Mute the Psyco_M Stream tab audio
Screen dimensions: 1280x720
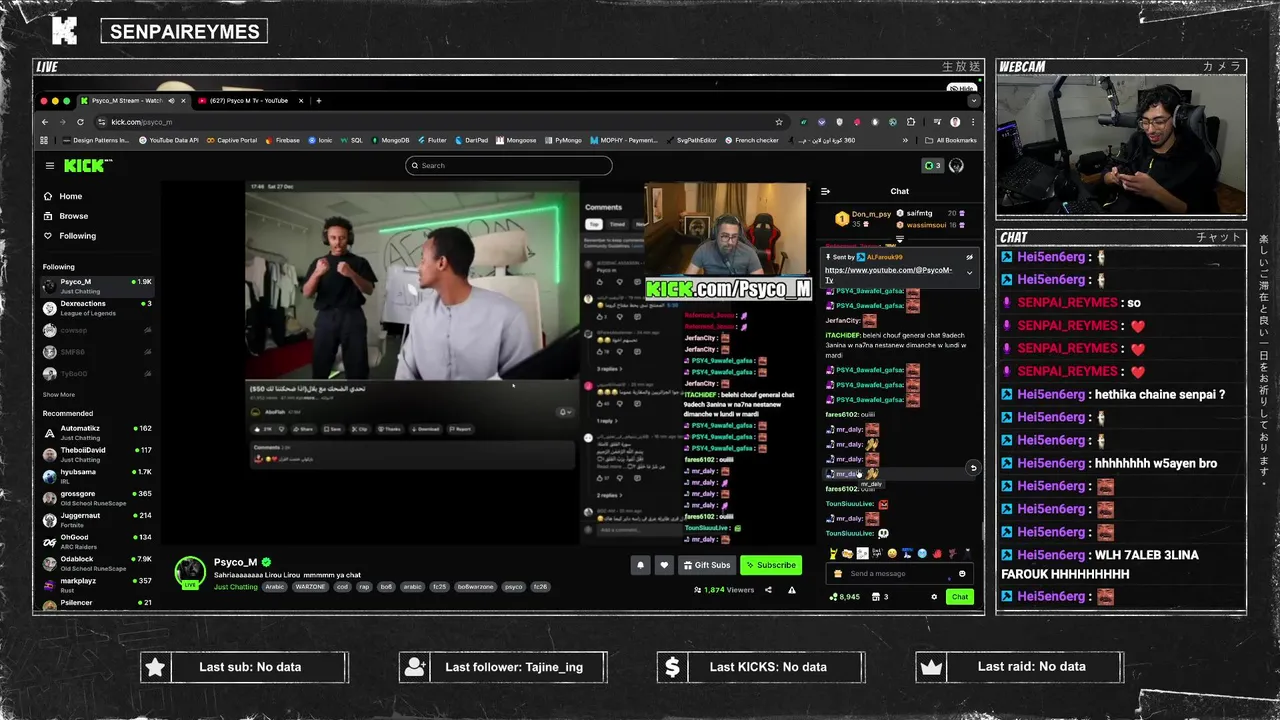[171, 100]
